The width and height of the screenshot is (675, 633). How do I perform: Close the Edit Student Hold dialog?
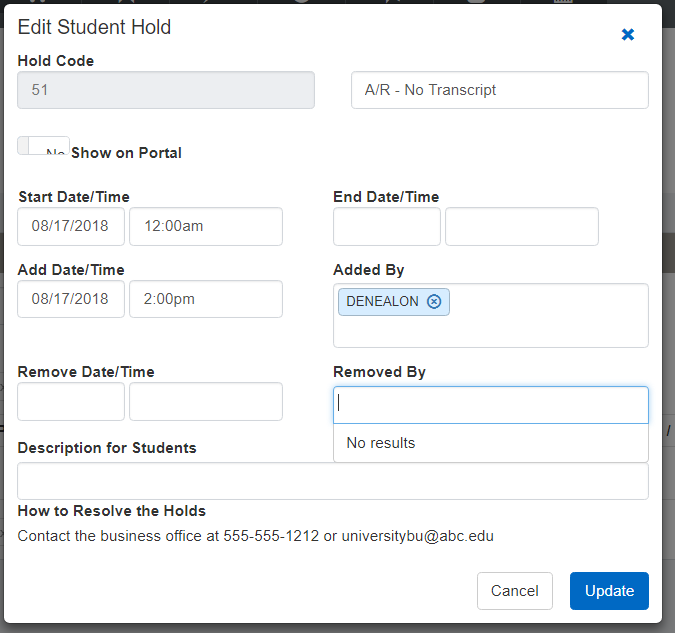628,35
